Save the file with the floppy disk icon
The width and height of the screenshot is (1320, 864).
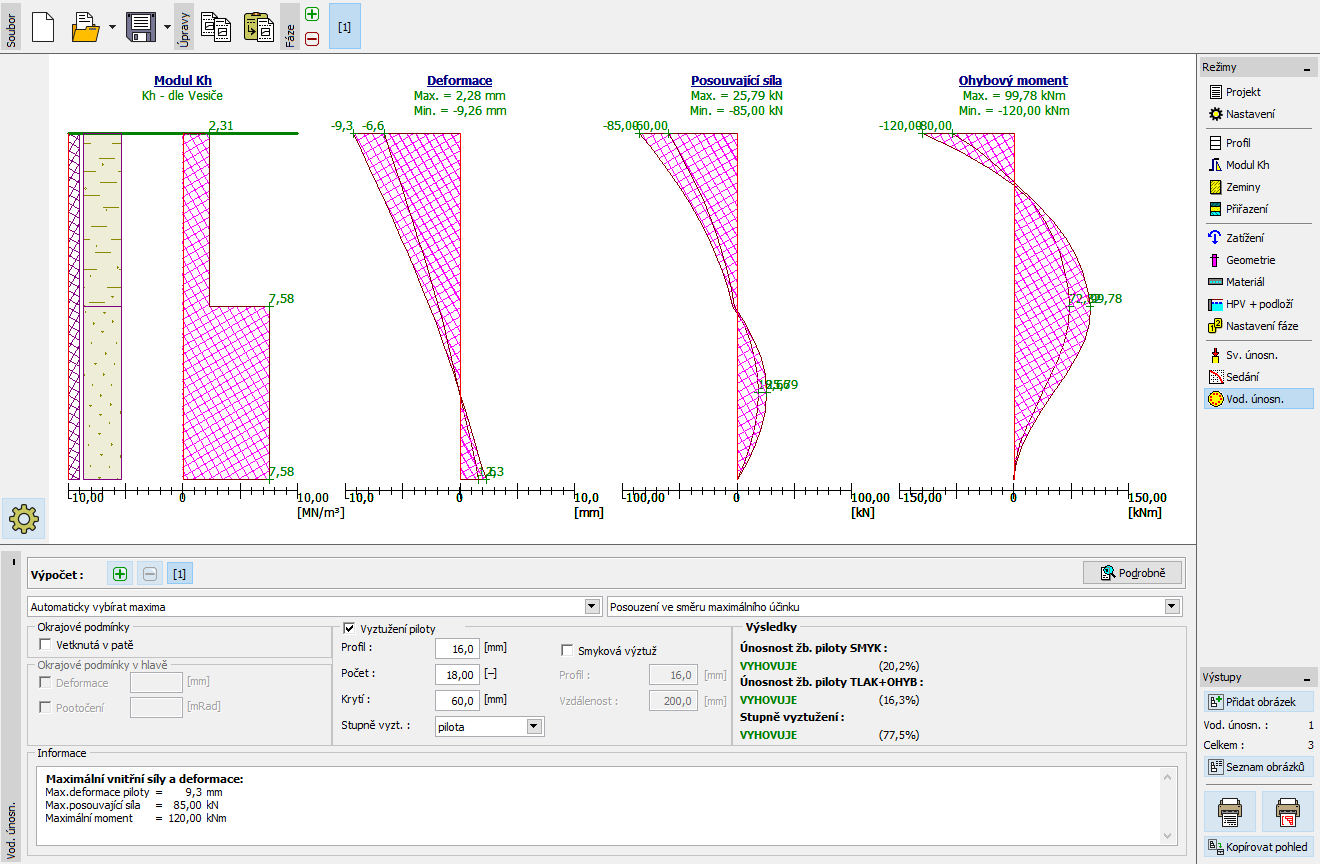(x=142, y=26)
